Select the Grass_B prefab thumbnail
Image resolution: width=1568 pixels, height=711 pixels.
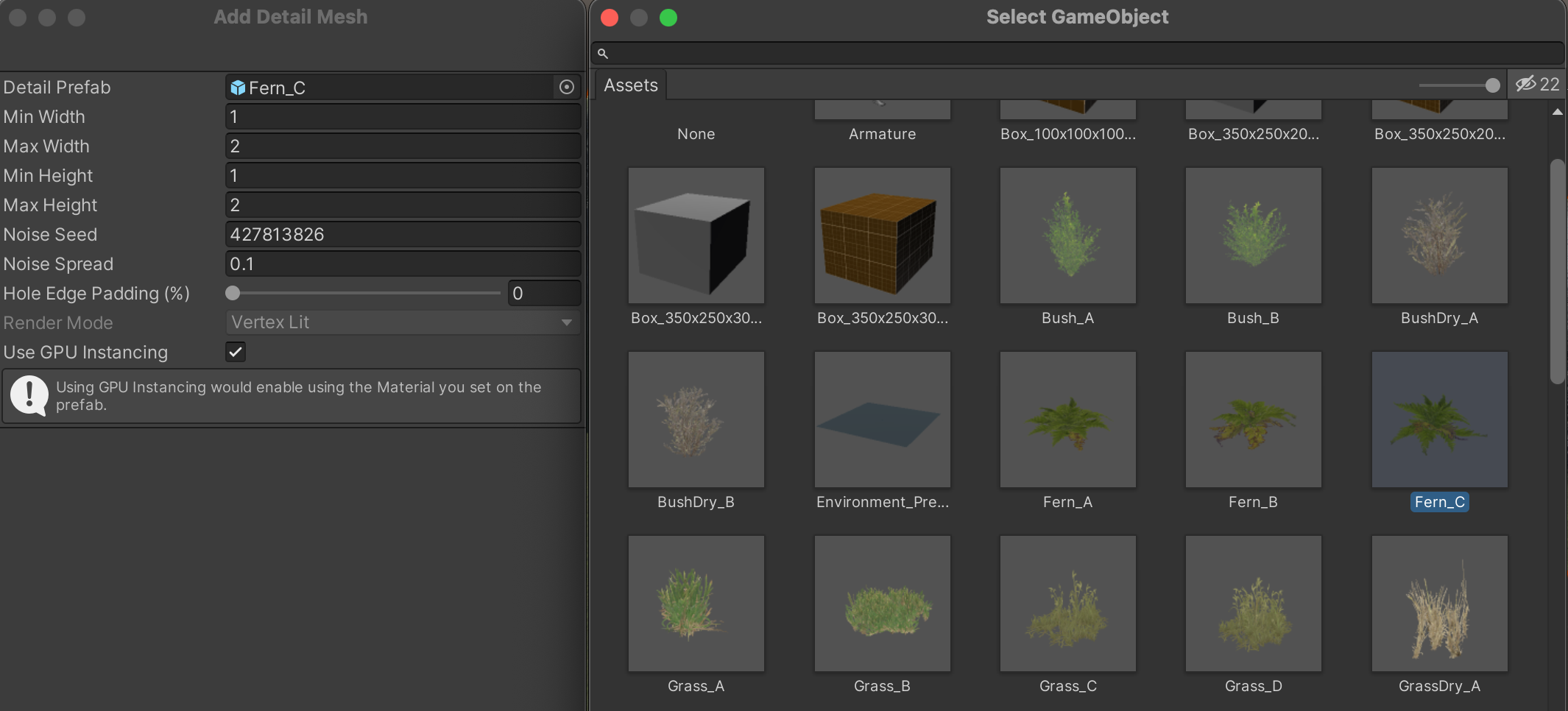[x=882, y=604]
